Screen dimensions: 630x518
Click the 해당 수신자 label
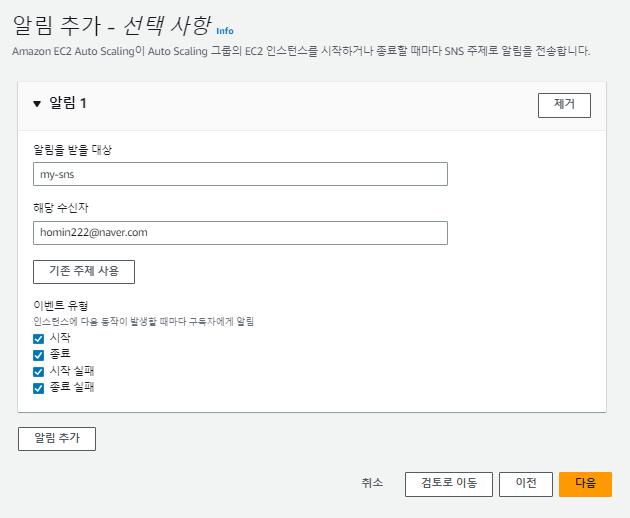click(x=61, y=208)
